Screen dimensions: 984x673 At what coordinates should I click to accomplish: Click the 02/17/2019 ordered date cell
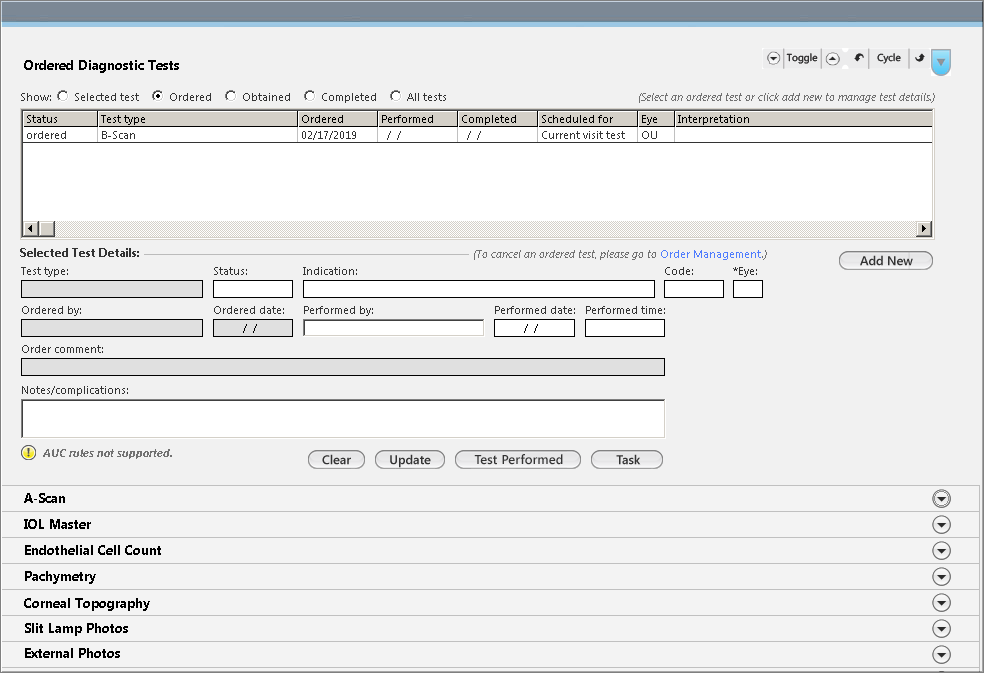click(x=338, y=135)
